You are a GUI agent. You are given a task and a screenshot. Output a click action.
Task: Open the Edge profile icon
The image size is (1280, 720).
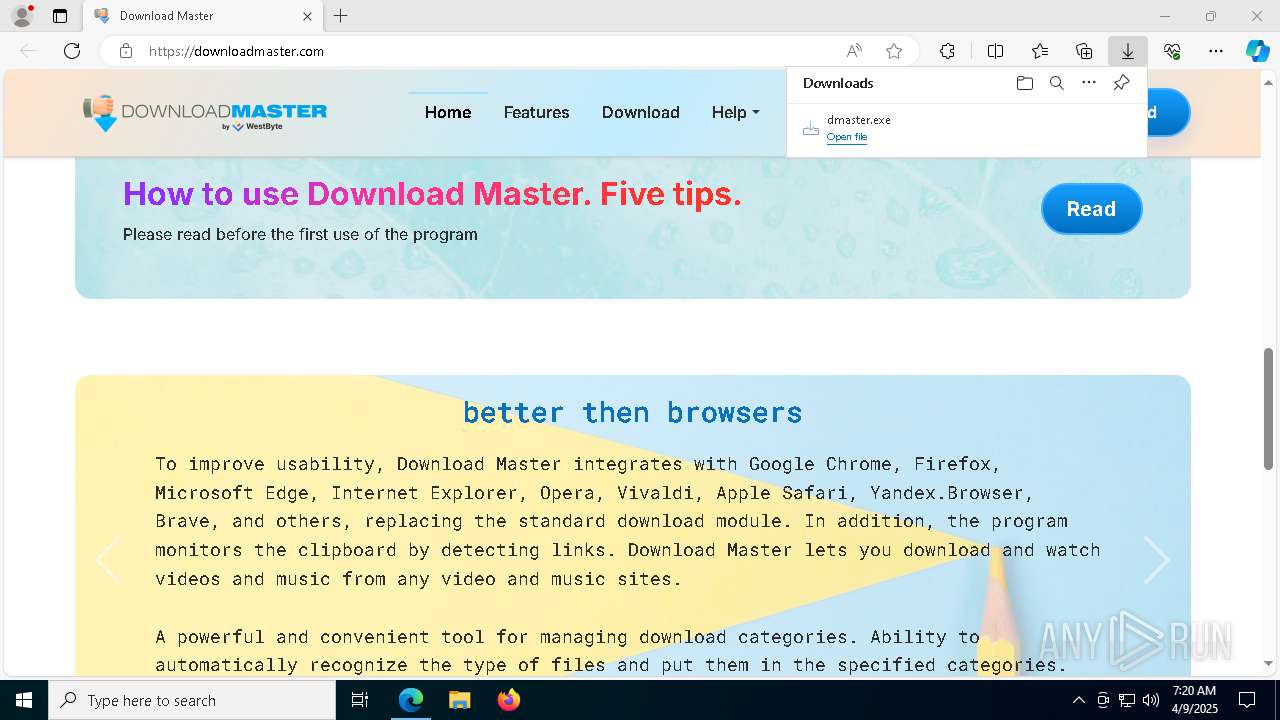[x=22, y=16]
